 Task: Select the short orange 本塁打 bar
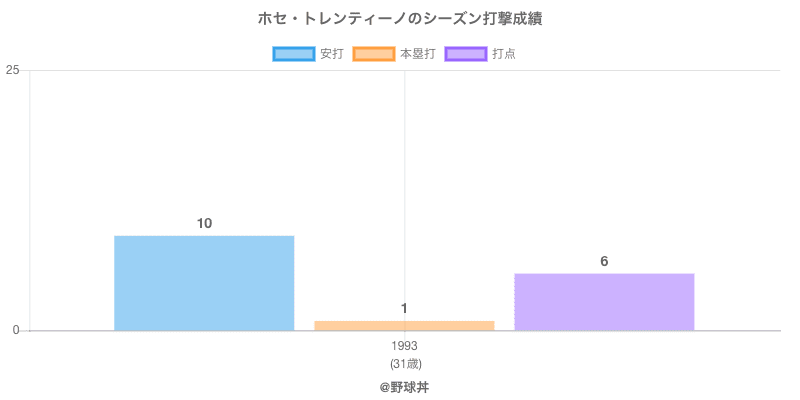click(404, 325)
